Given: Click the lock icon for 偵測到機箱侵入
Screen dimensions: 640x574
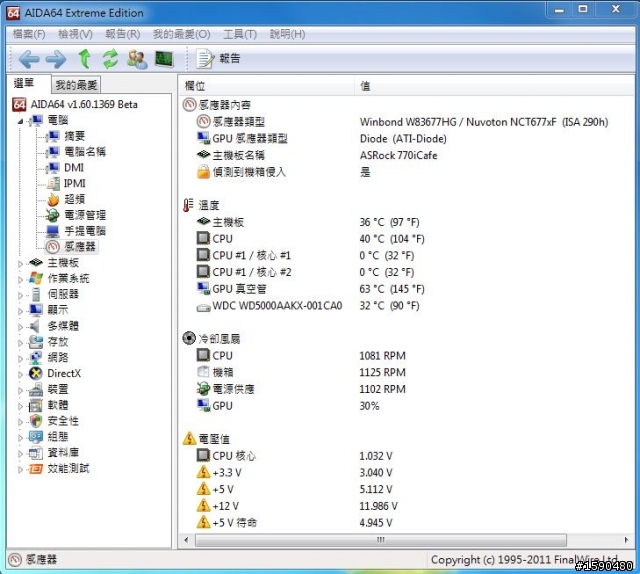Looking at the screenshot, I should click(203, 172).
